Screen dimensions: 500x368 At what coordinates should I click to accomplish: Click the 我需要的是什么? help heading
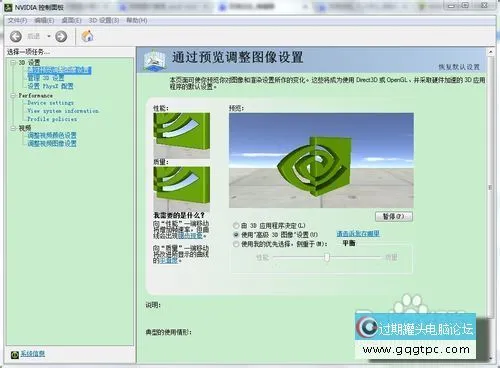point(179,215)
